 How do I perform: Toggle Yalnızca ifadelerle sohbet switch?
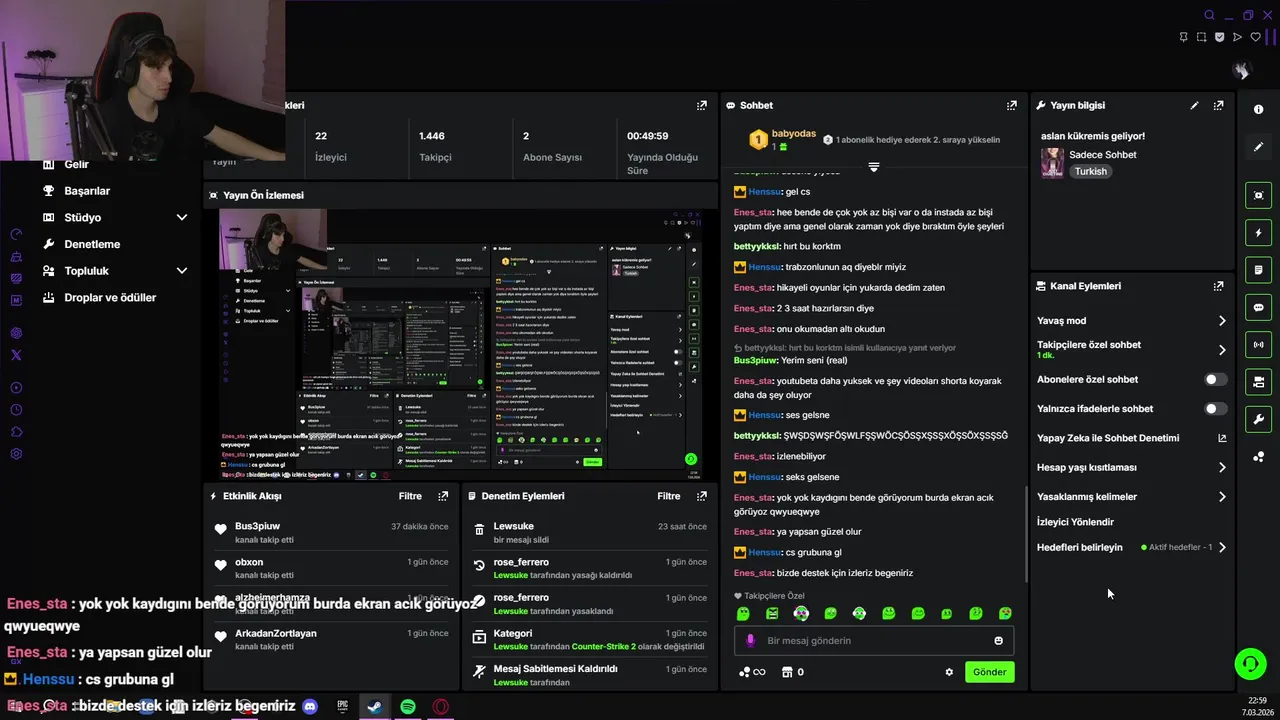[1215, 409]
